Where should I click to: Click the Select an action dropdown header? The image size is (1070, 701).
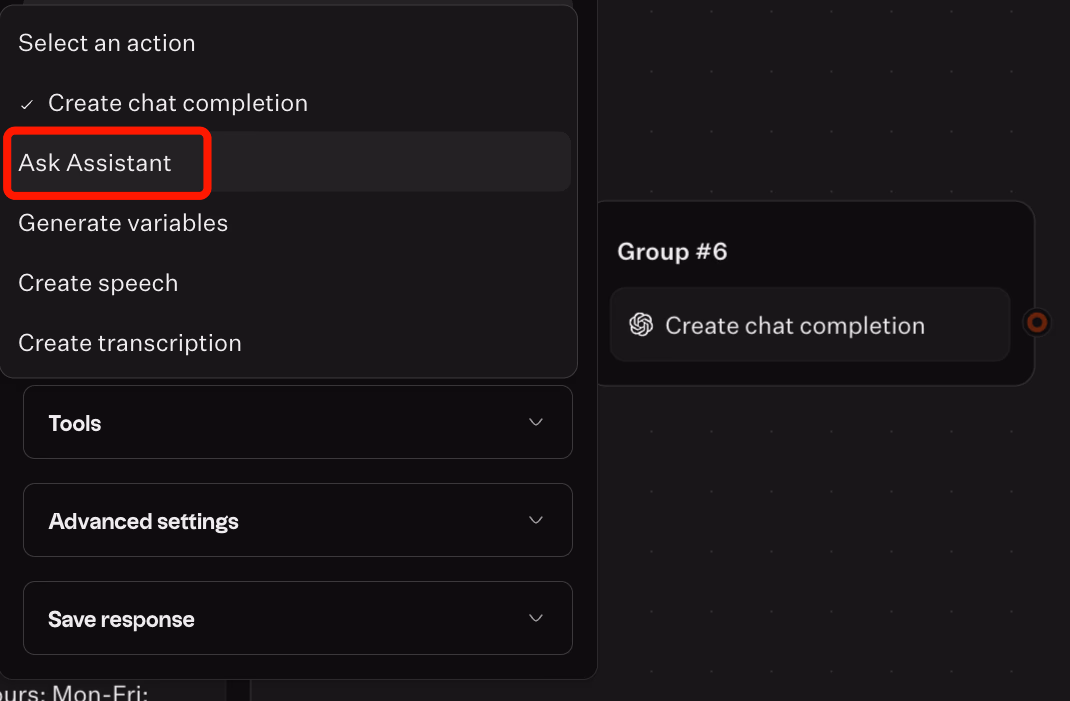pos(107,43)
